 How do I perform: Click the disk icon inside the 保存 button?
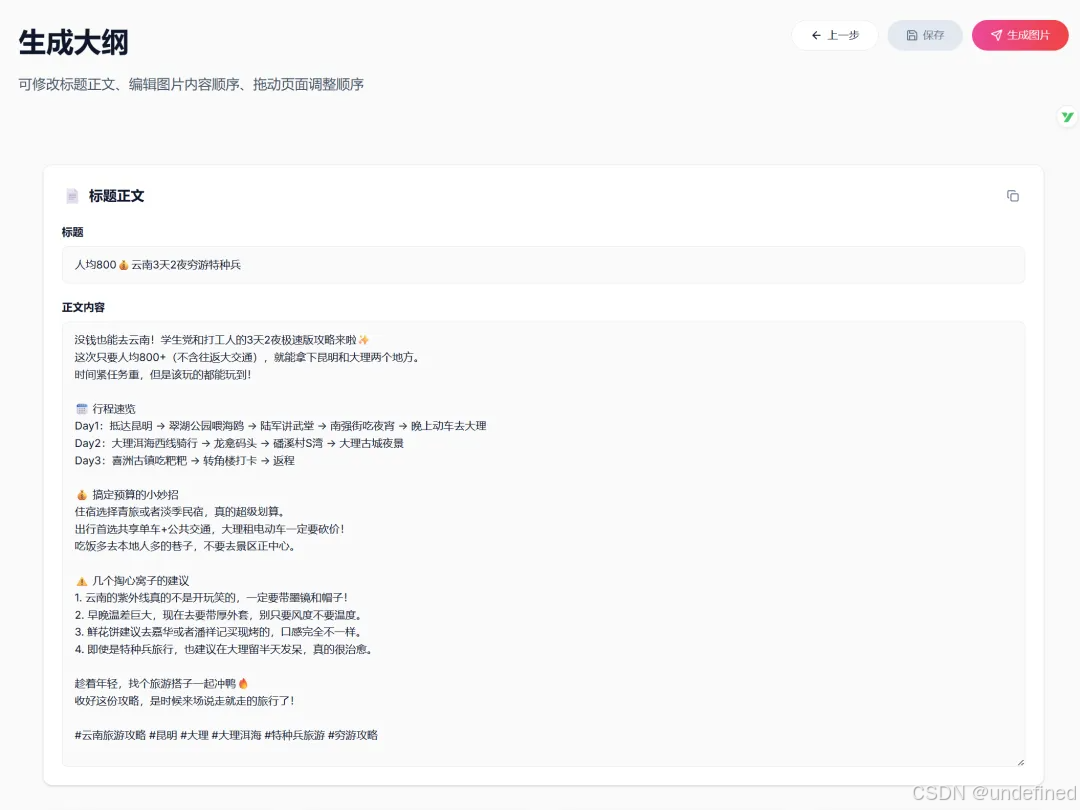[x=911, y=35]
